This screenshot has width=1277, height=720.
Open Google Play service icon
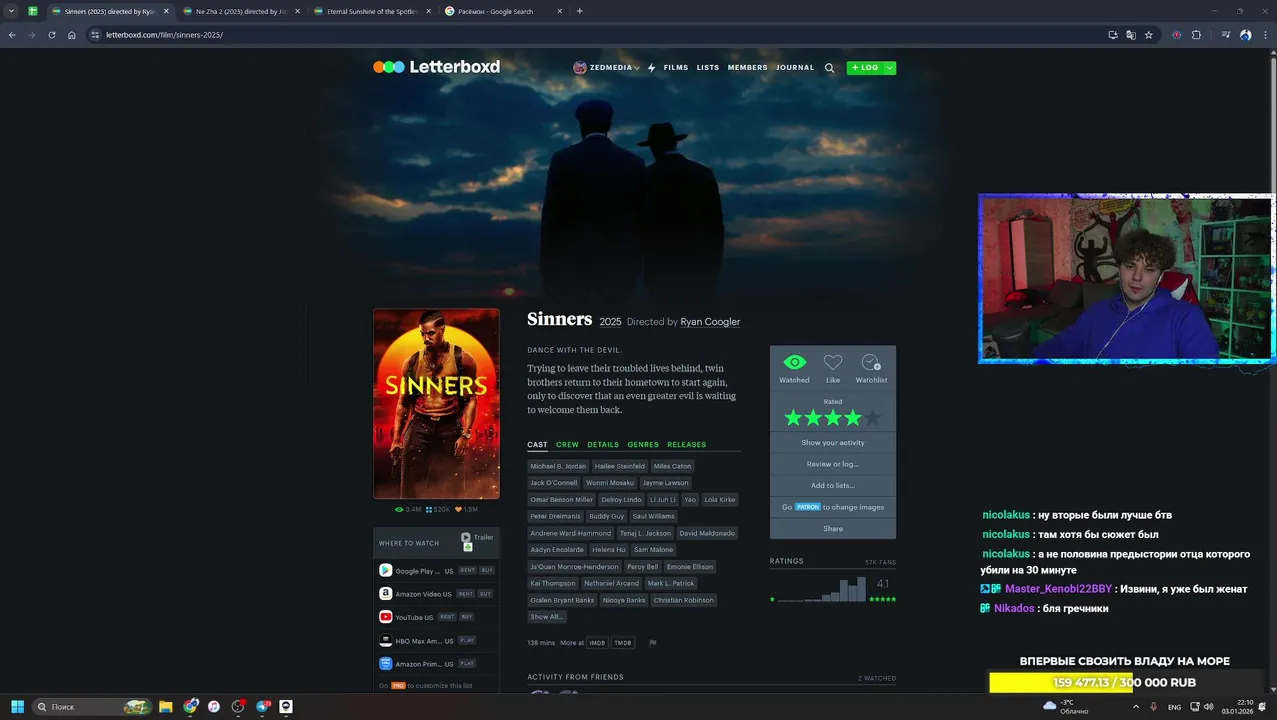point(385,570)
